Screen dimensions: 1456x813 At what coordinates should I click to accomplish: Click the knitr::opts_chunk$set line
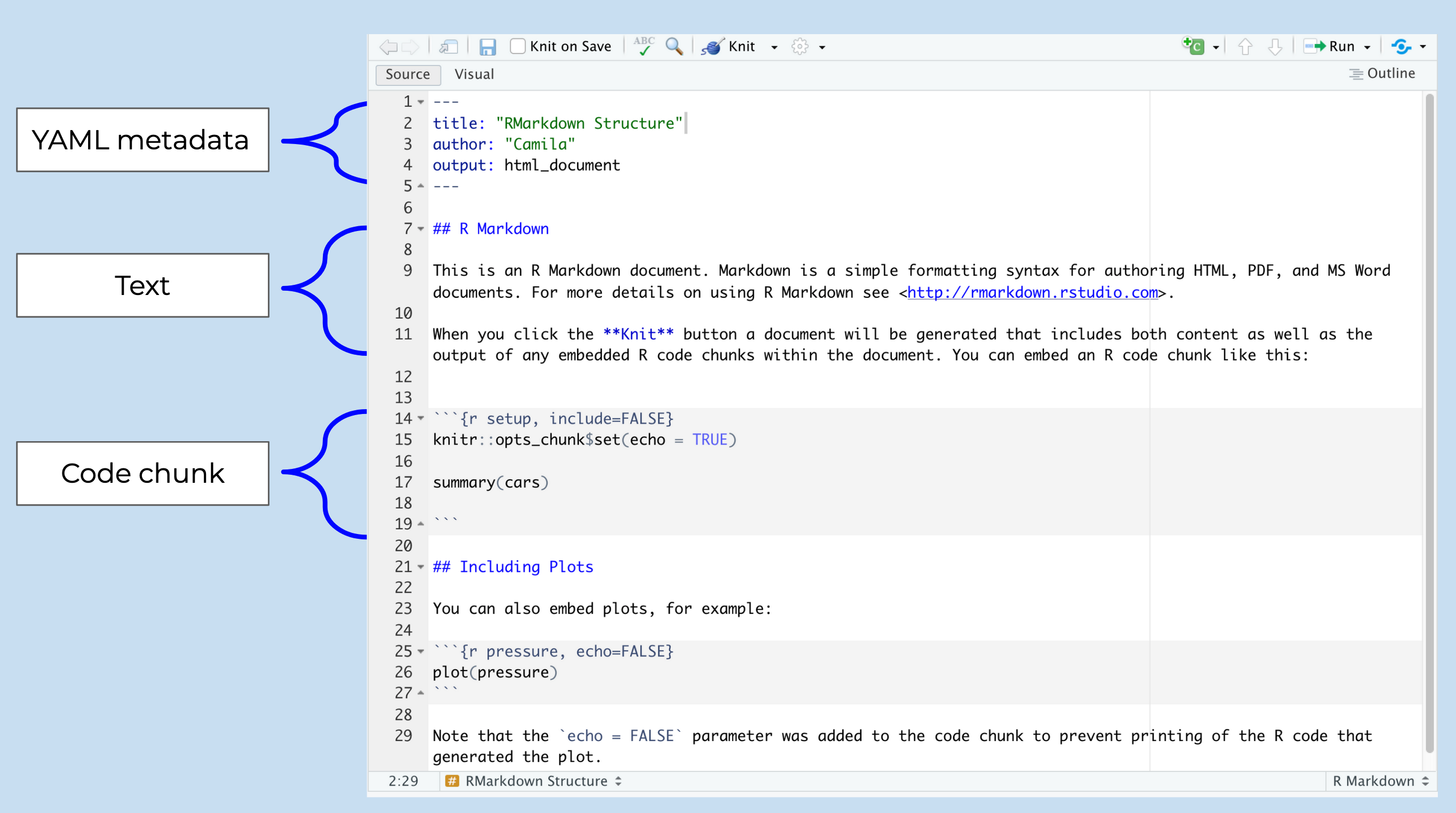pos(584,440)
